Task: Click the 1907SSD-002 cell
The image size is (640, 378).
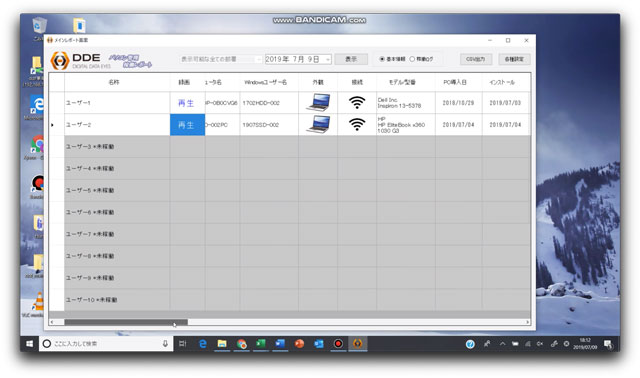Action: [269, 125]
